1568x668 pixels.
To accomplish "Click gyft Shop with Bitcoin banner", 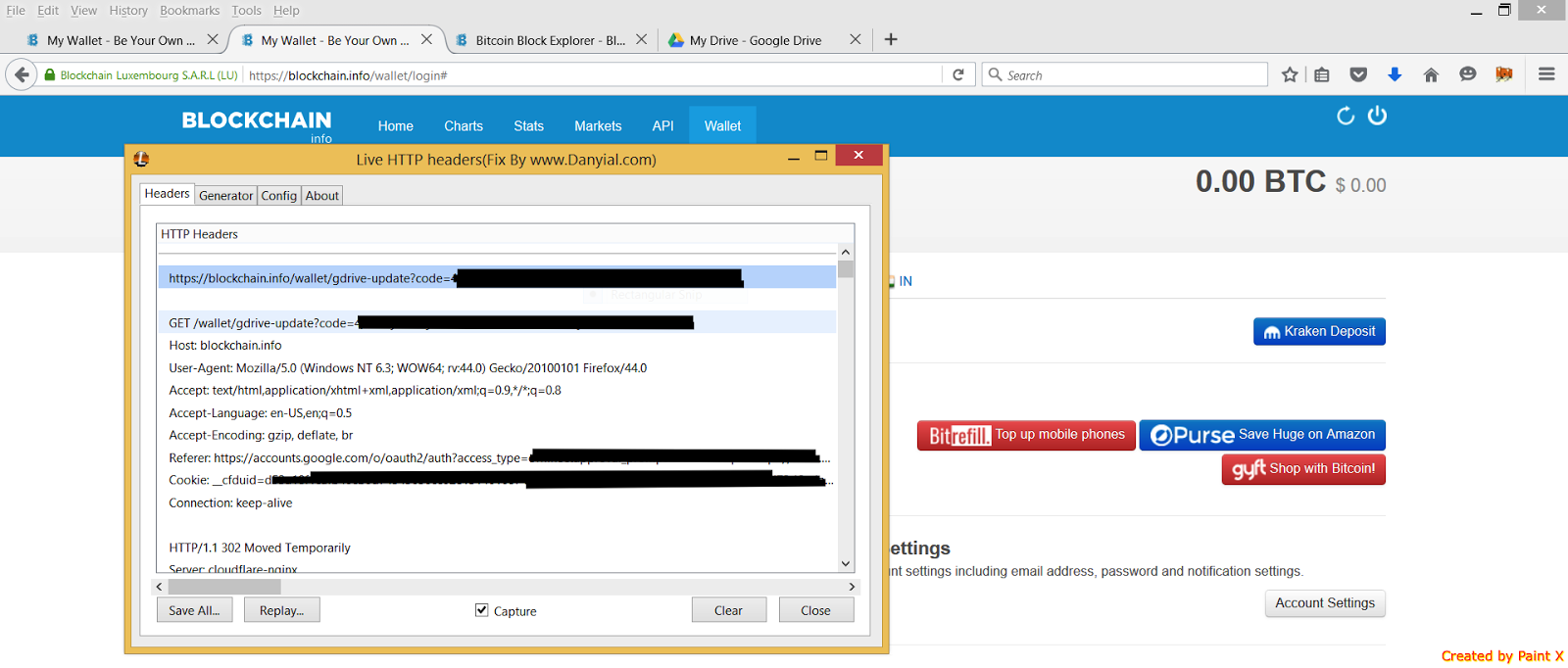I will click(x=1303, y=469).
